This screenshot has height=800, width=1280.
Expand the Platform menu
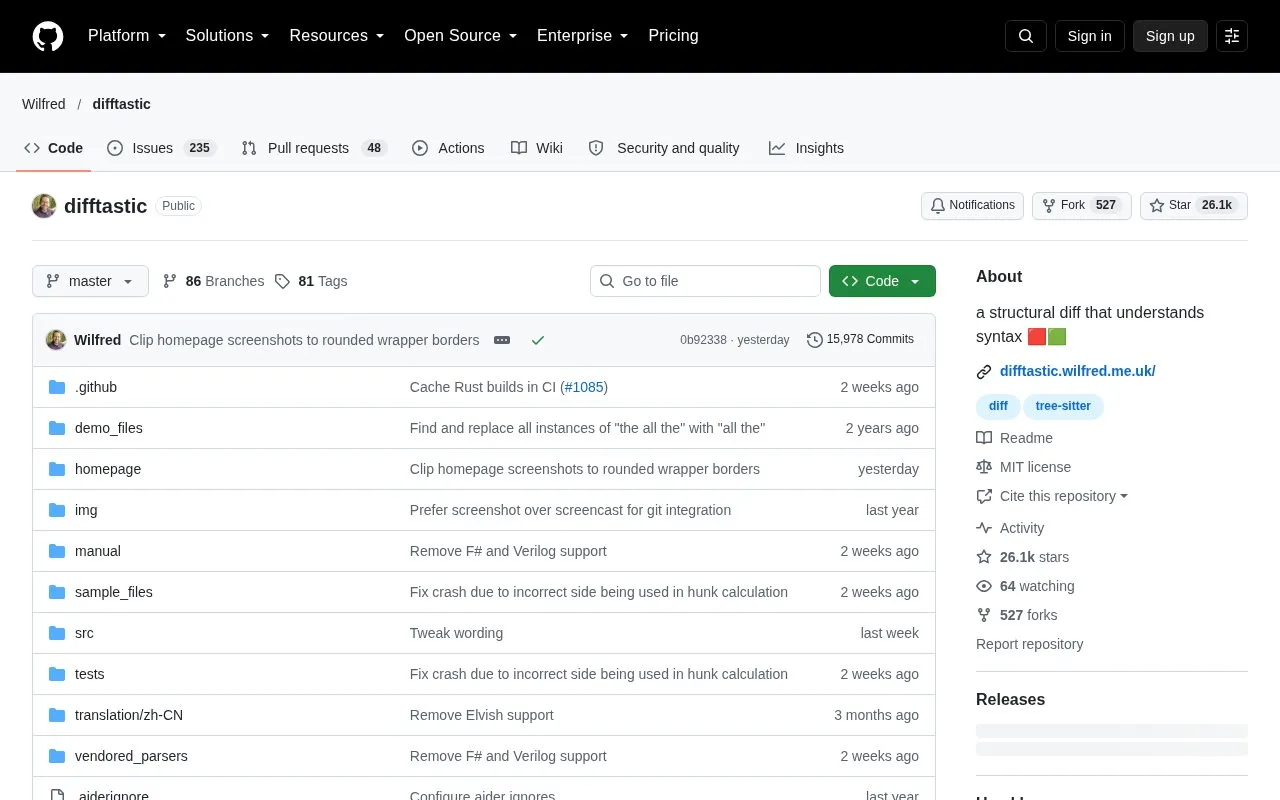[x=127, y=36]
